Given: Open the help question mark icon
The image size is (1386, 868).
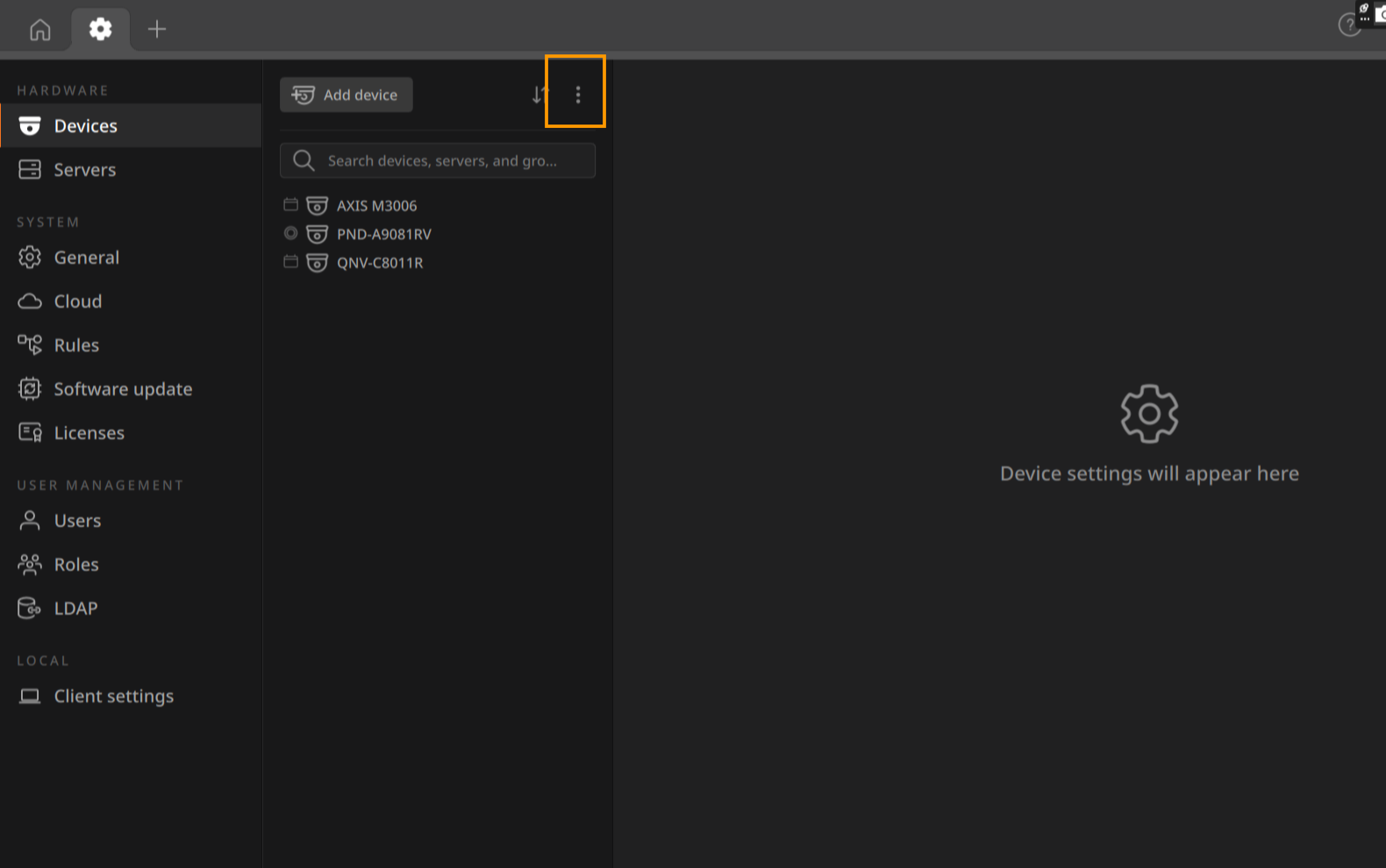Looking at the screenshot, I should [x=1349, y=25].
